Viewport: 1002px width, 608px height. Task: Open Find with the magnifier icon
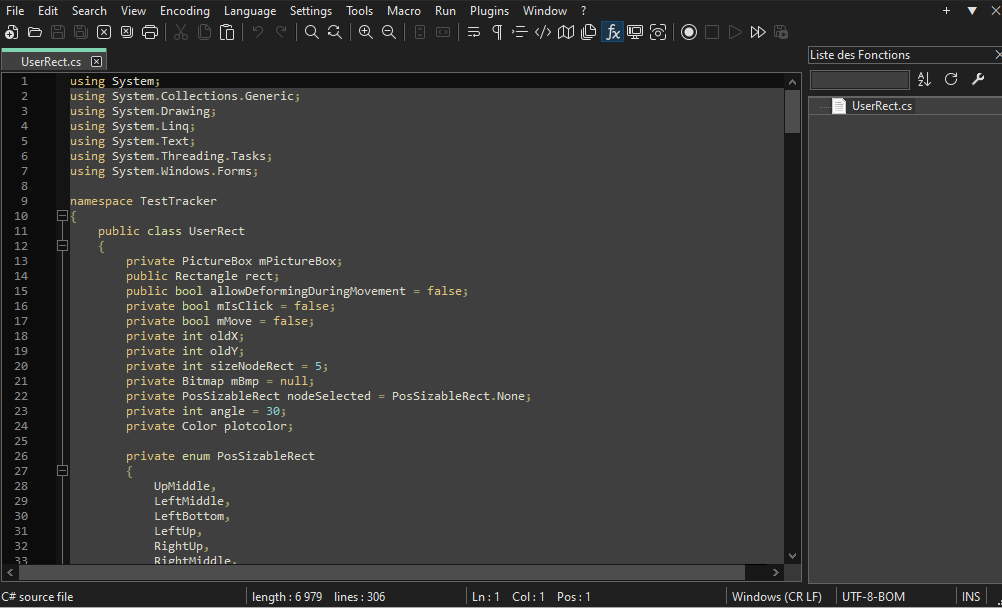pos(311,32)
